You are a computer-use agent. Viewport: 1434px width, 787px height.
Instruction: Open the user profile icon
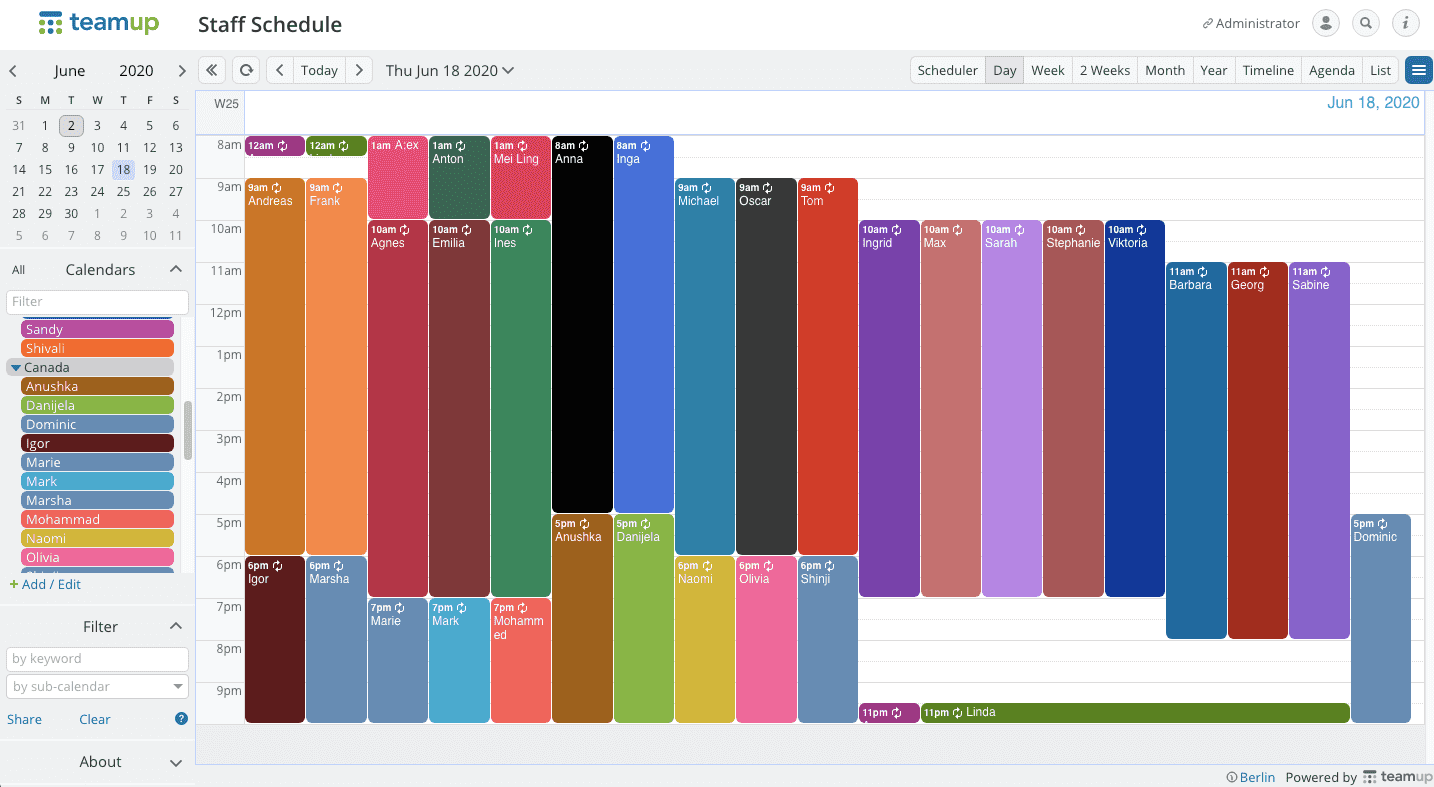(x=1325, y=23)
